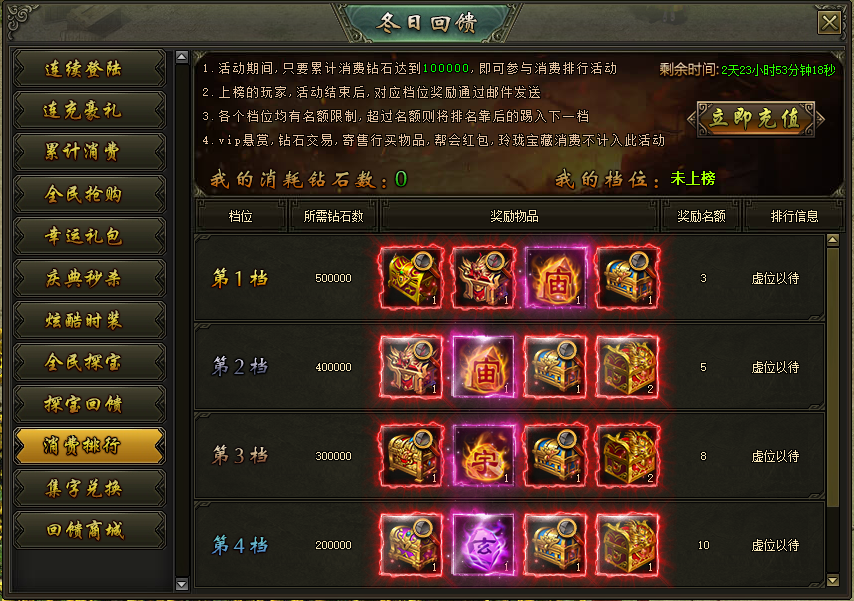Select the flaming 宇 orb in tier 3
Image resolution: width=854 pixels, height=601 pixels.
[x=484, y=456]
